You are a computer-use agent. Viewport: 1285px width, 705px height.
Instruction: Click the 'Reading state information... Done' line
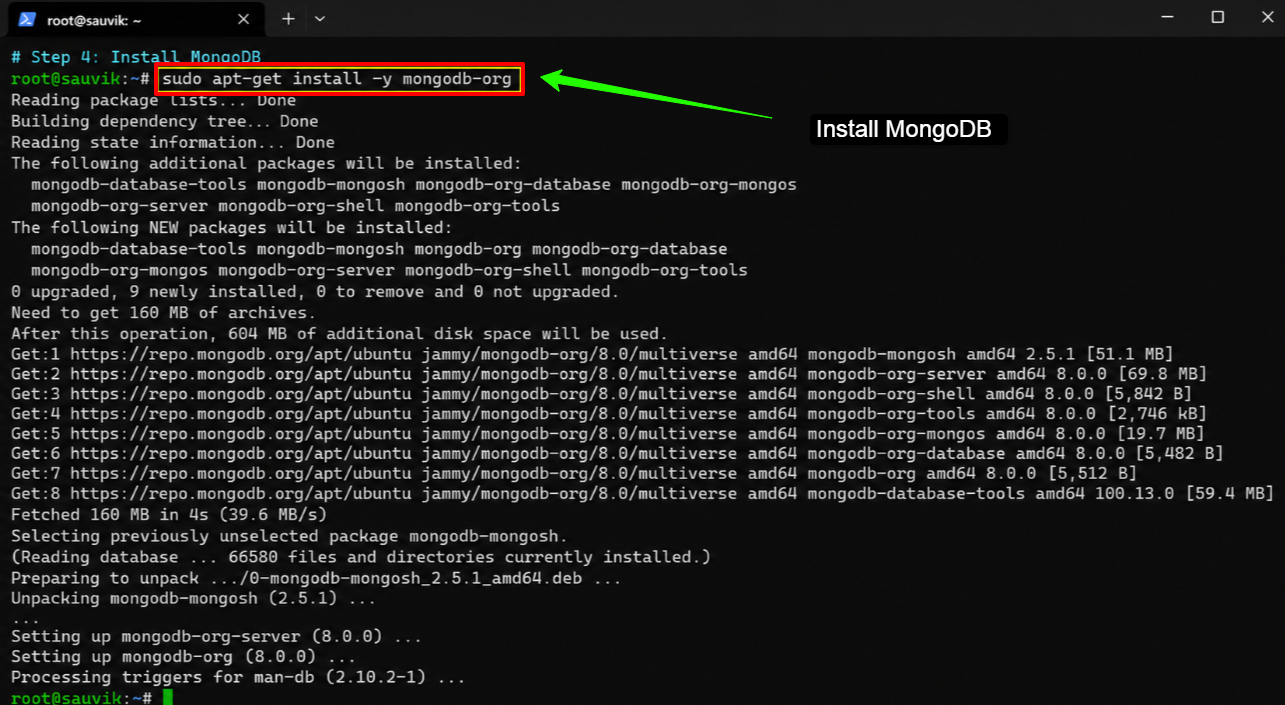(173, 142)
